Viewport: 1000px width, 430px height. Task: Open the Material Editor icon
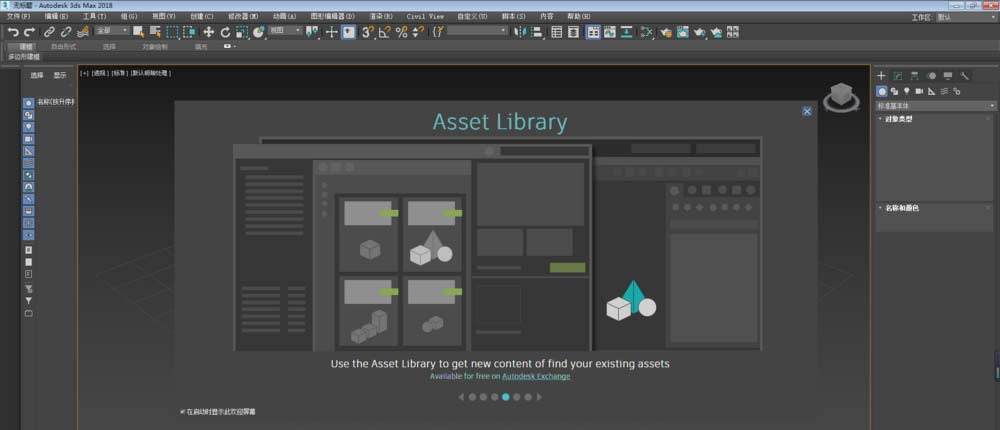(x=647, y=32)
